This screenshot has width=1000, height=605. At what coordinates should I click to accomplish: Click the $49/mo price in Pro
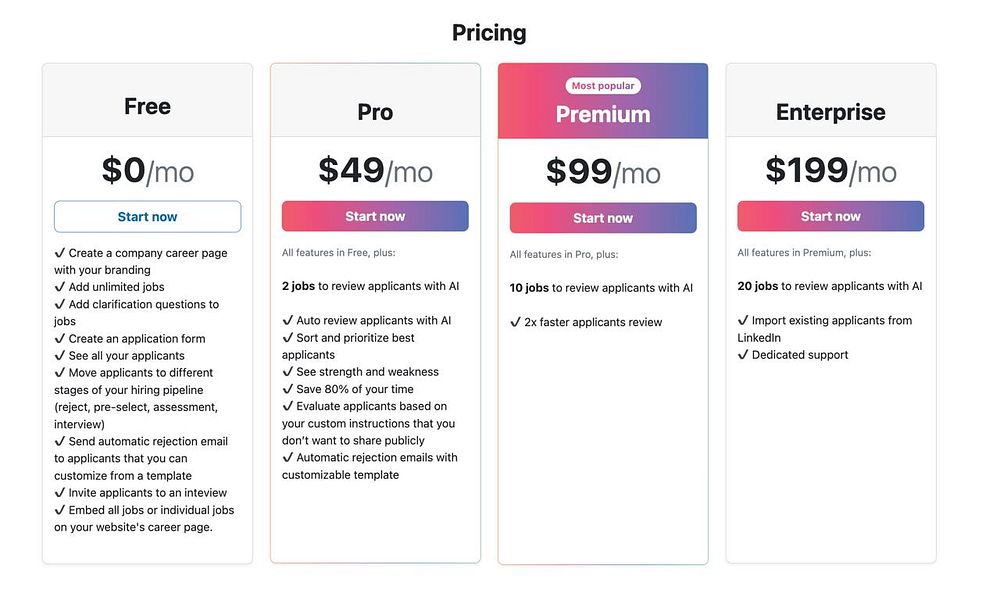click(375, 170)
